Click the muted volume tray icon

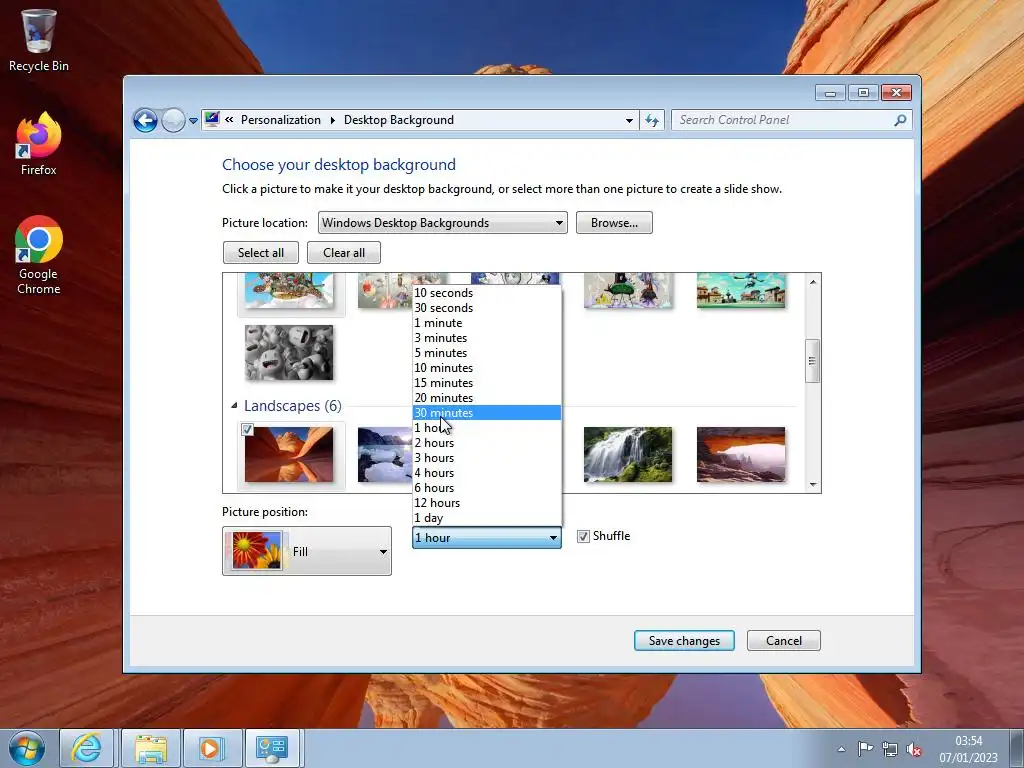914,749
